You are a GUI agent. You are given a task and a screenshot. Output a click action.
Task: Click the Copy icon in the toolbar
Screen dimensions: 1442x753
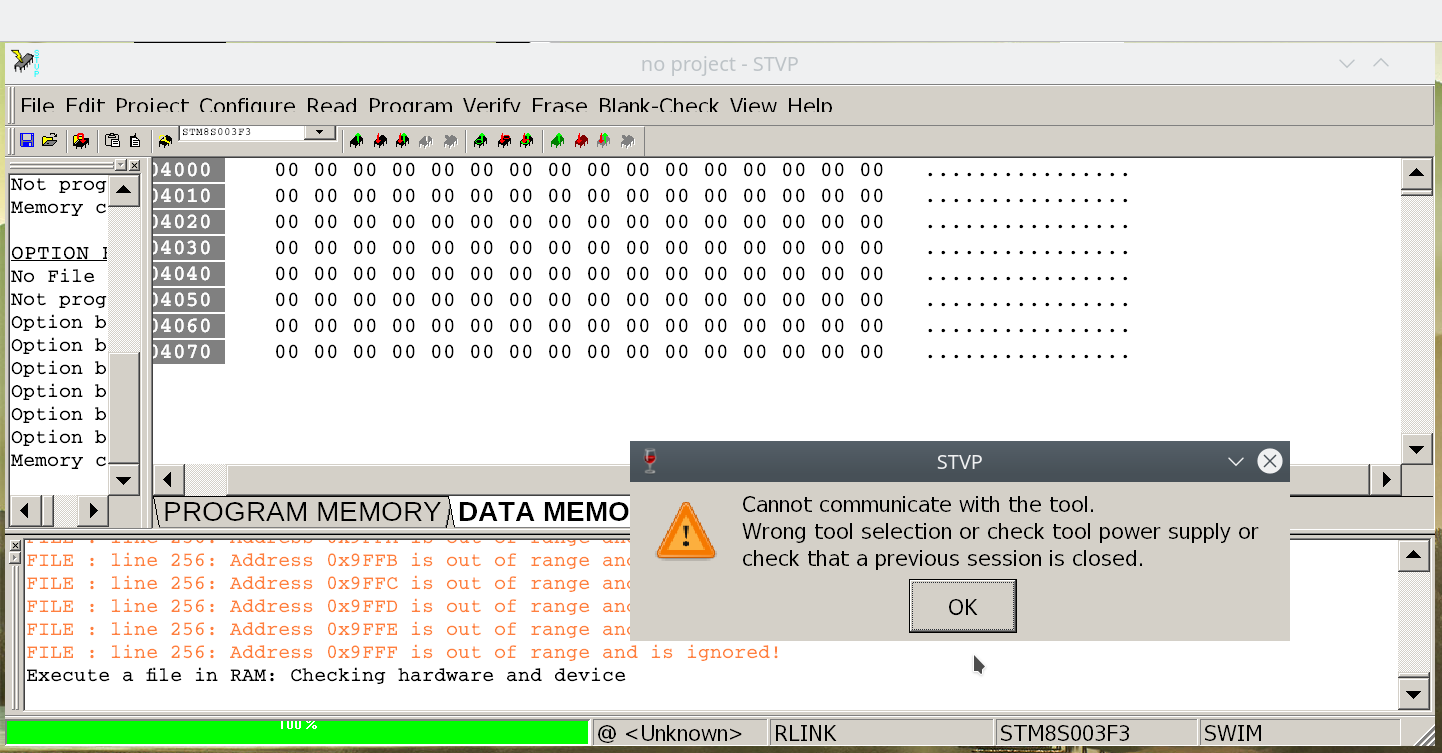point(112,141)
